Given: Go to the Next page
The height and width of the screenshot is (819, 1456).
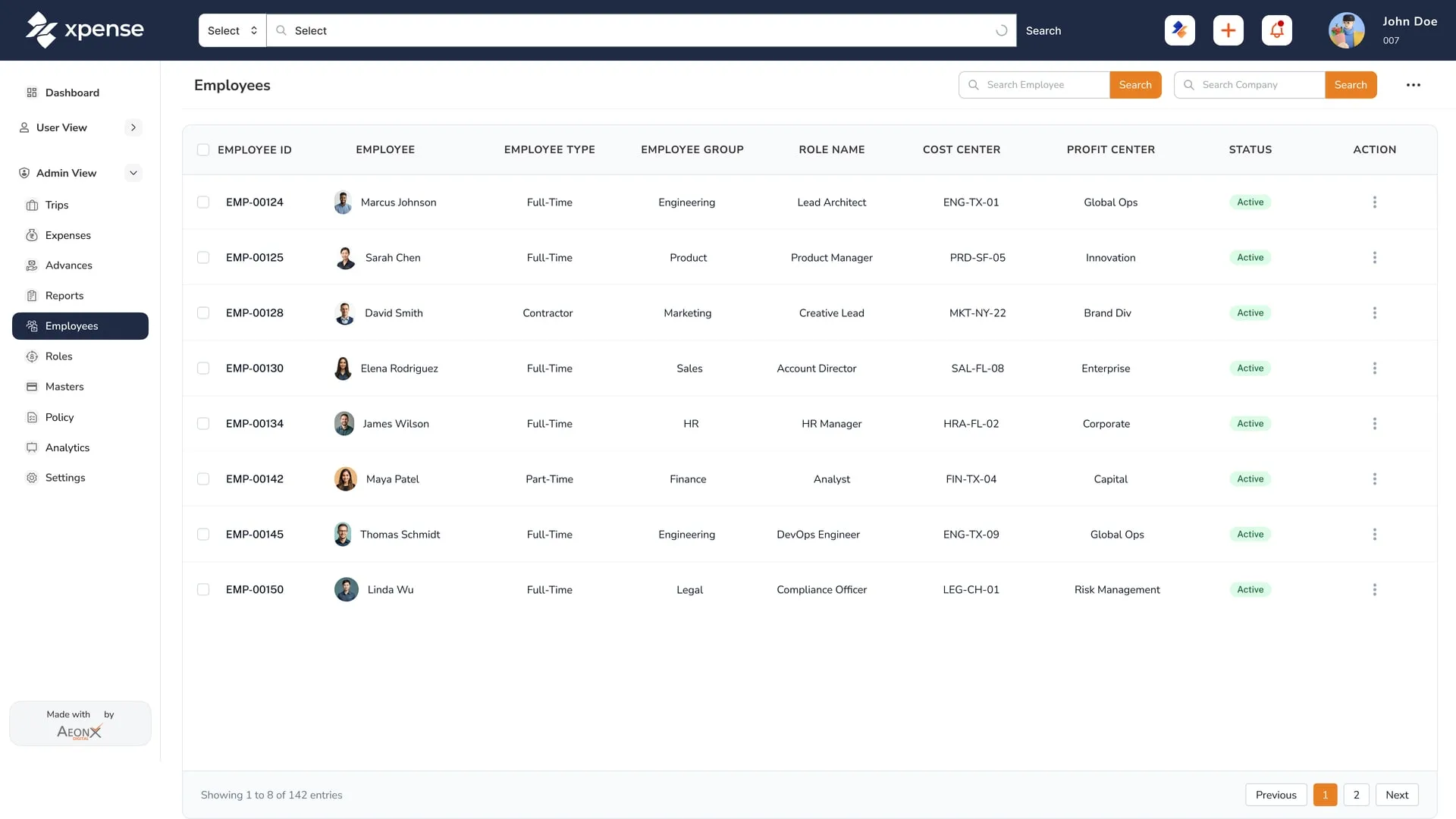Looking at the screenshot, I should click(x=1397, y=795).
